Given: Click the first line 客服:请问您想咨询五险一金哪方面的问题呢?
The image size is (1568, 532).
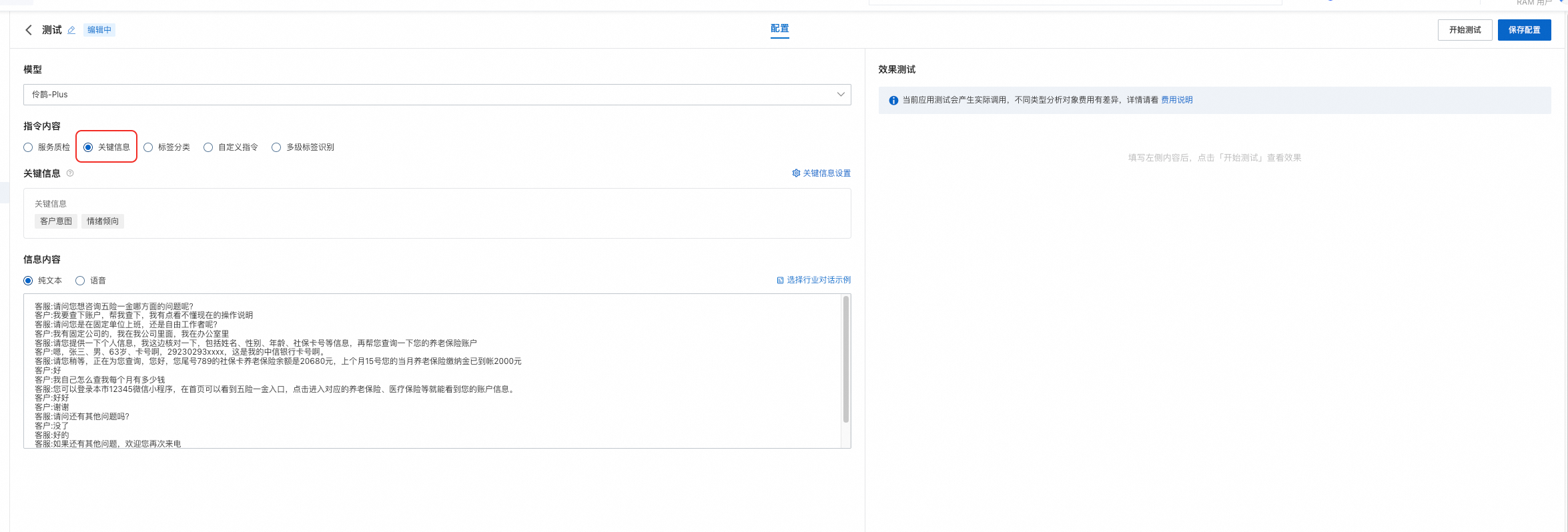Looking at the screenshot, I should (114, 307).
